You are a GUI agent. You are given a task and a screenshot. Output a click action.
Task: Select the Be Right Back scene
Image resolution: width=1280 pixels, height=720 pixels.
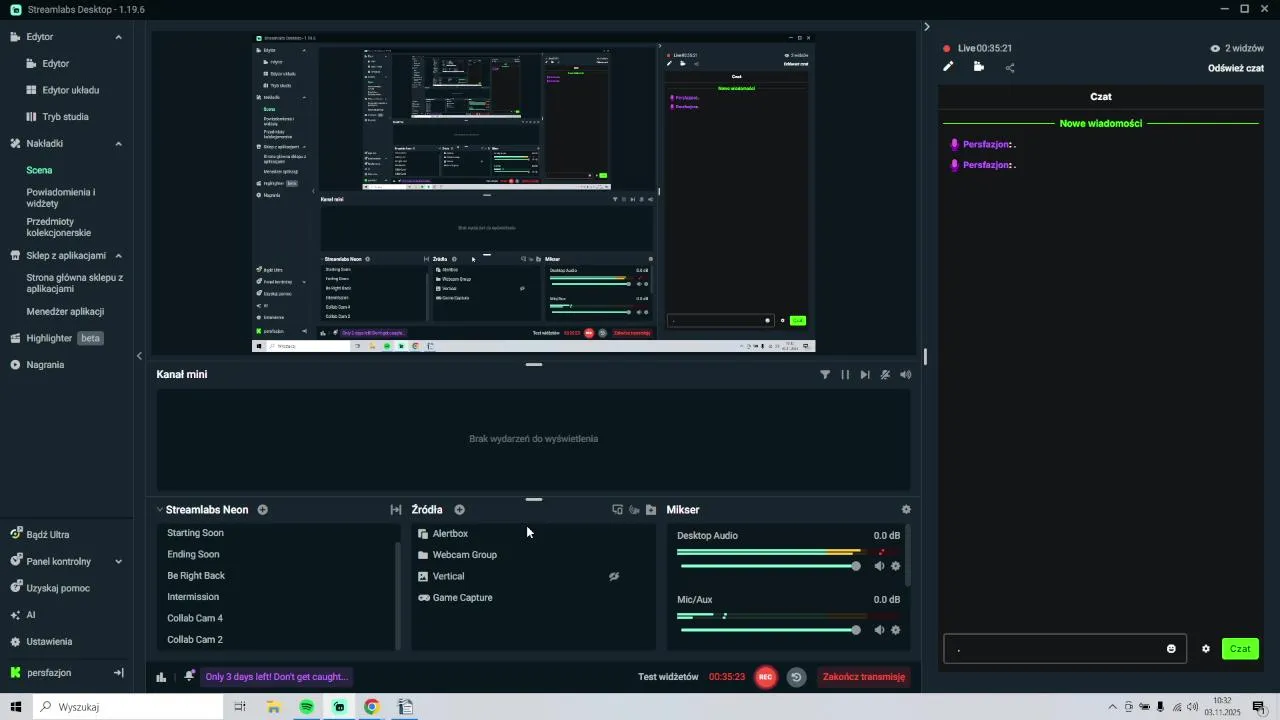[x=196, y=576]
